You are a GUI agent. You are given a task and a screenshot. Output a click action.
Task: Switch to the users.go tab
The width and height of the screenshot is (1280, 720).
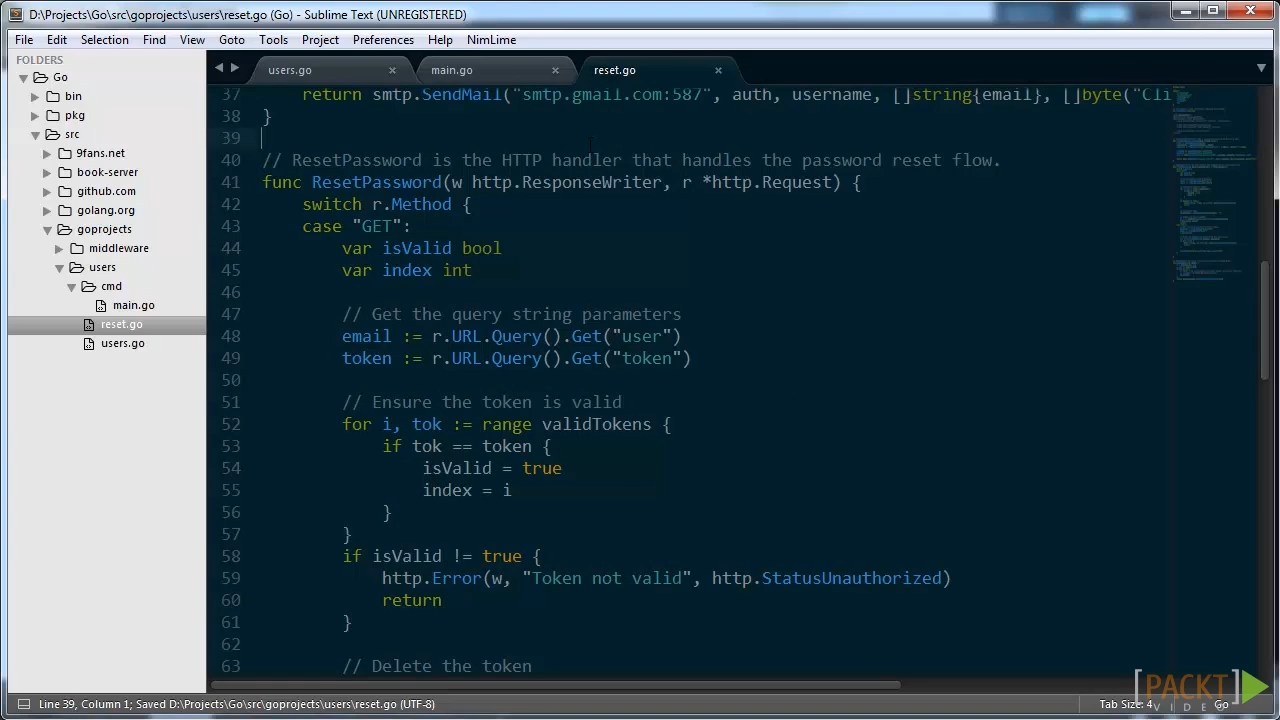point(290,70)
